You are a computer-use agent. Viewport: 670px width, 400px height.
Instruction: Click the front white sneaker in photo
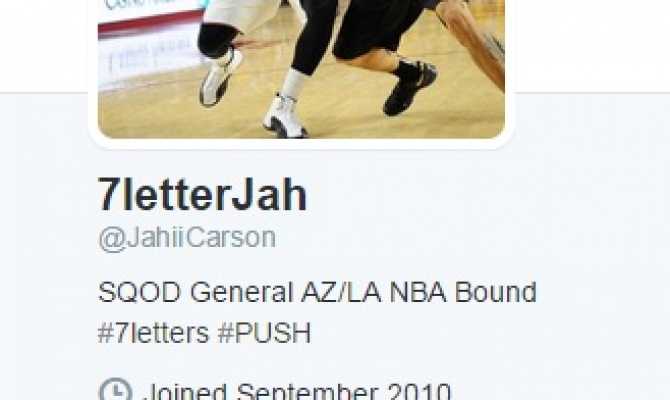[283, 116]
